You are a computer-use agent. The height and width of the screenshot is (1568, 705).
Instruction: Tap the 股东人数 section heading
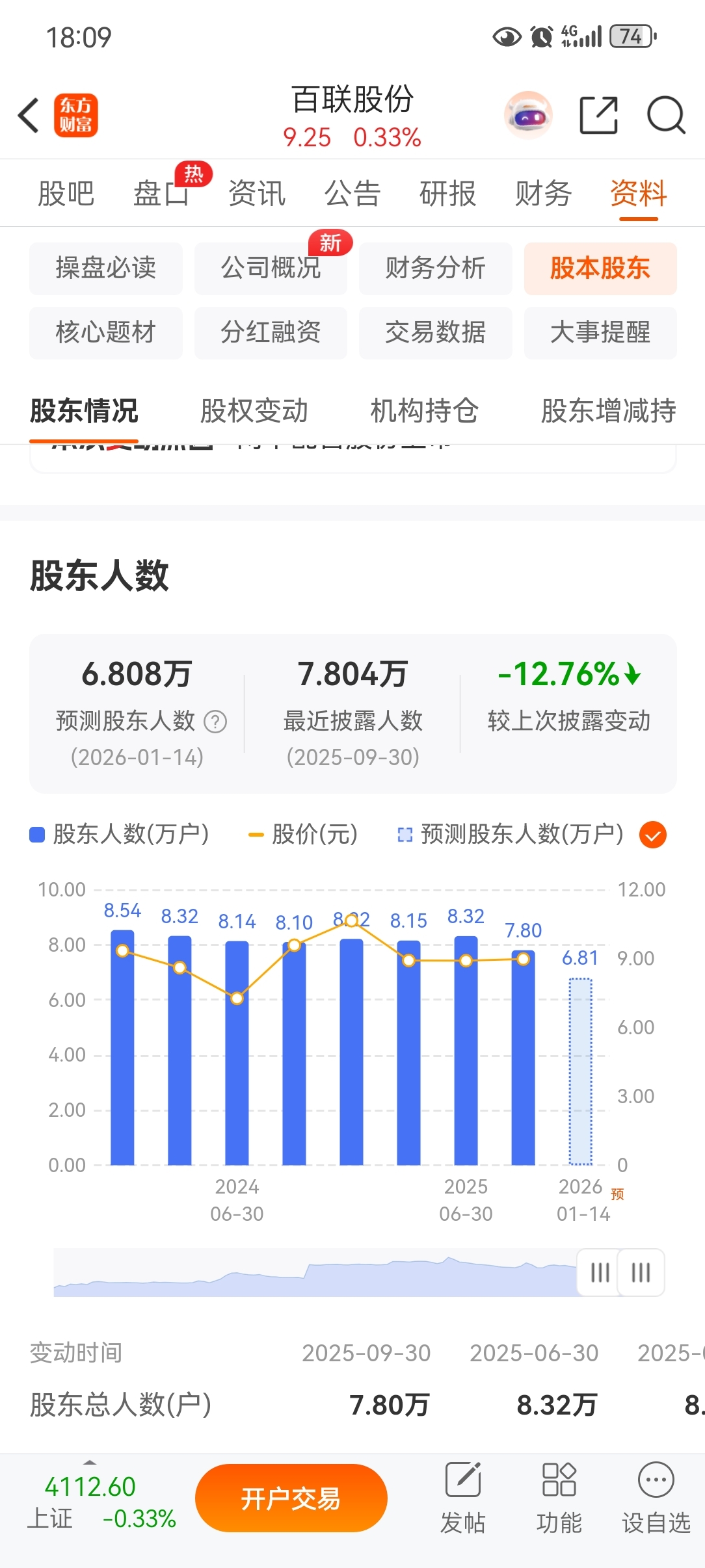coord(100,576)
